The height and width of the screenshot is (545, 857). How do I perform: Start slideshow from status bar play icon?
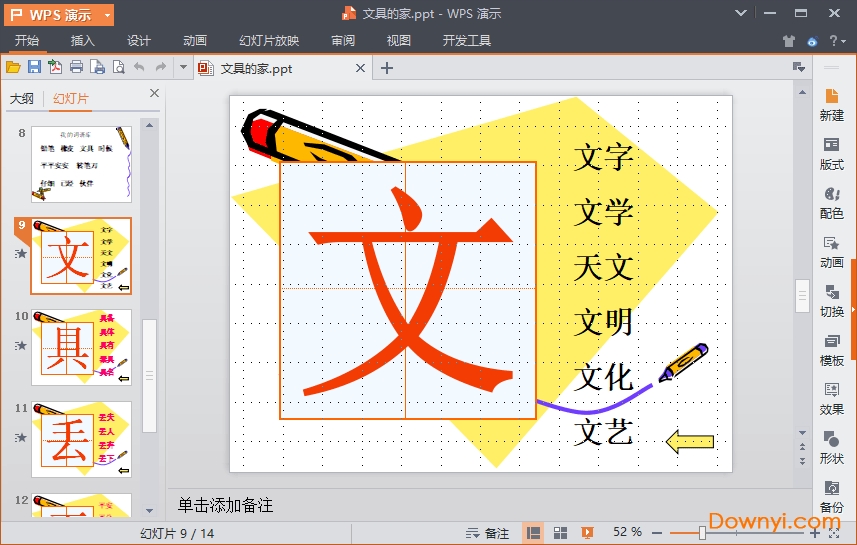[588, 533]
